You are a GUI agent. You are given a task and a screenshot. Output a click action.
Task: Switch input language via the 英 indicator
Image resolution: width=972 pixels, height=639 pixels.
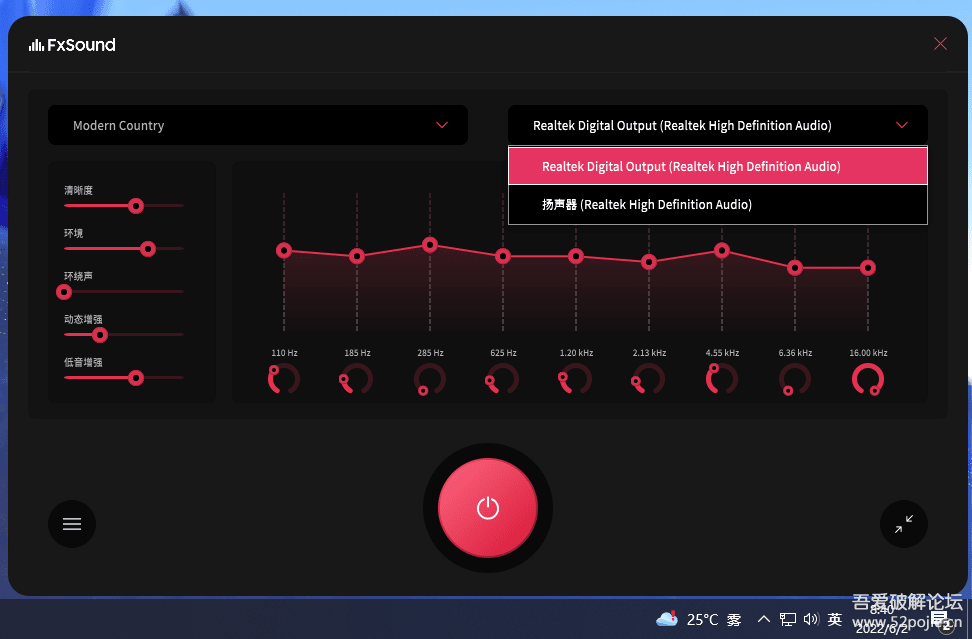pos(835,619)
